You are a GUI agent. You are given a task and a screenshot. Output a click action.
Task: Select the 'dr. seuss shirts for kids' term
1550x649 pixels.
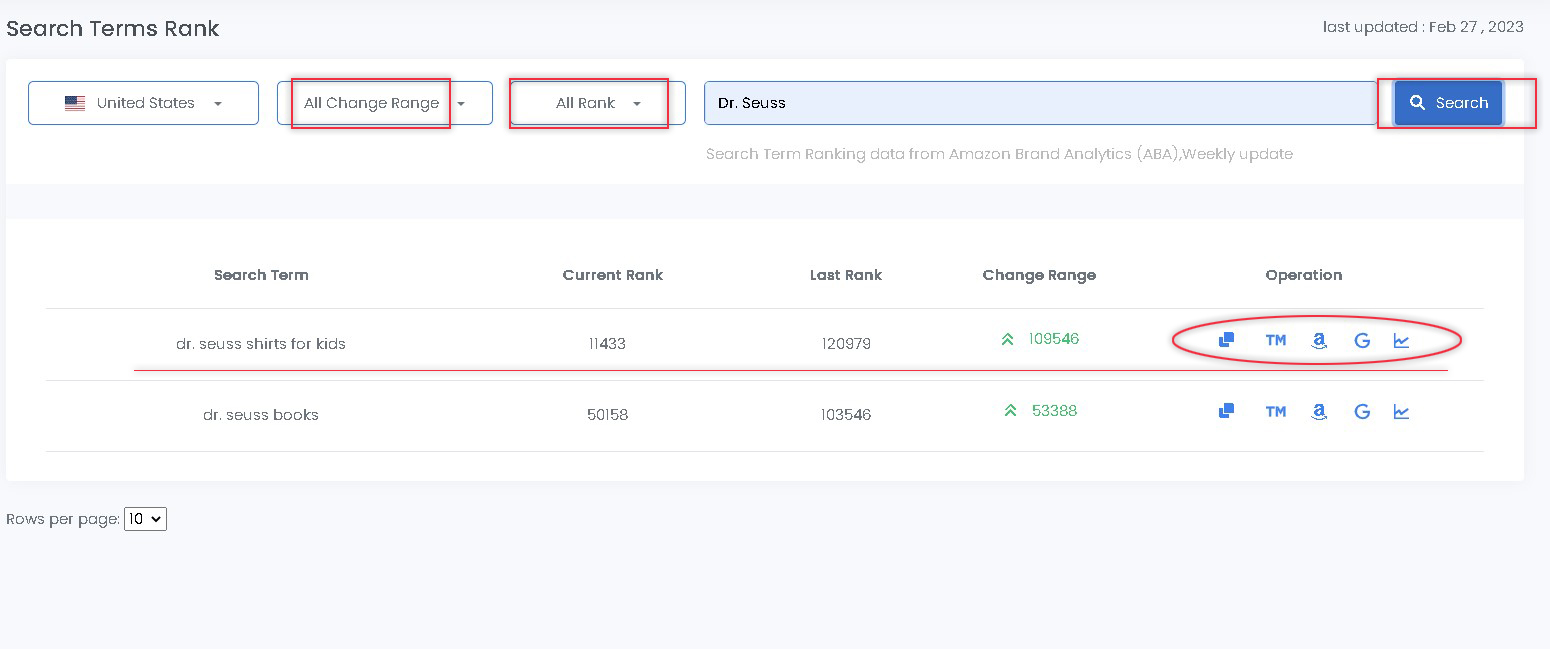pos(261,344)
